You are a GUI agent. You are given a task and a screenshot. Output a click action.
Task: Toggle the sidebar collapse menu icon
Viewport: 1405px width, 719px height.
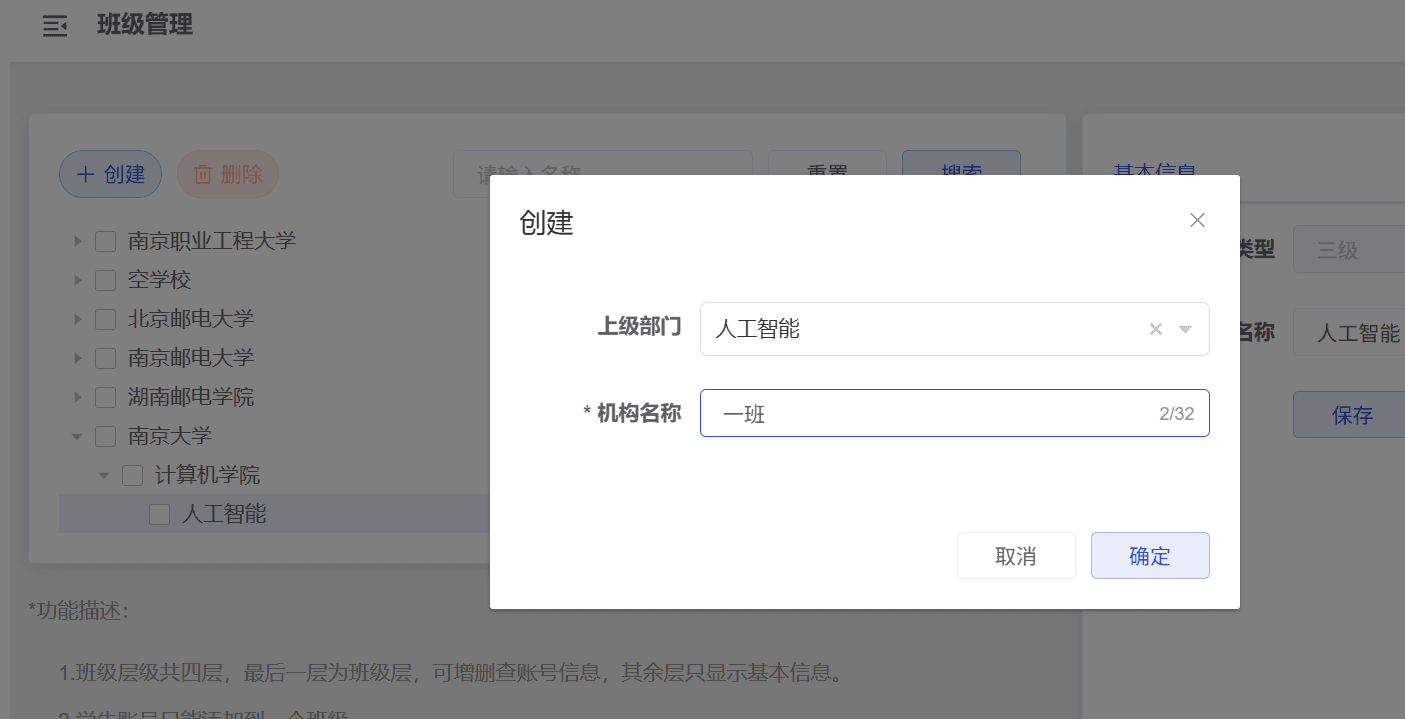(x=55, y=27)
